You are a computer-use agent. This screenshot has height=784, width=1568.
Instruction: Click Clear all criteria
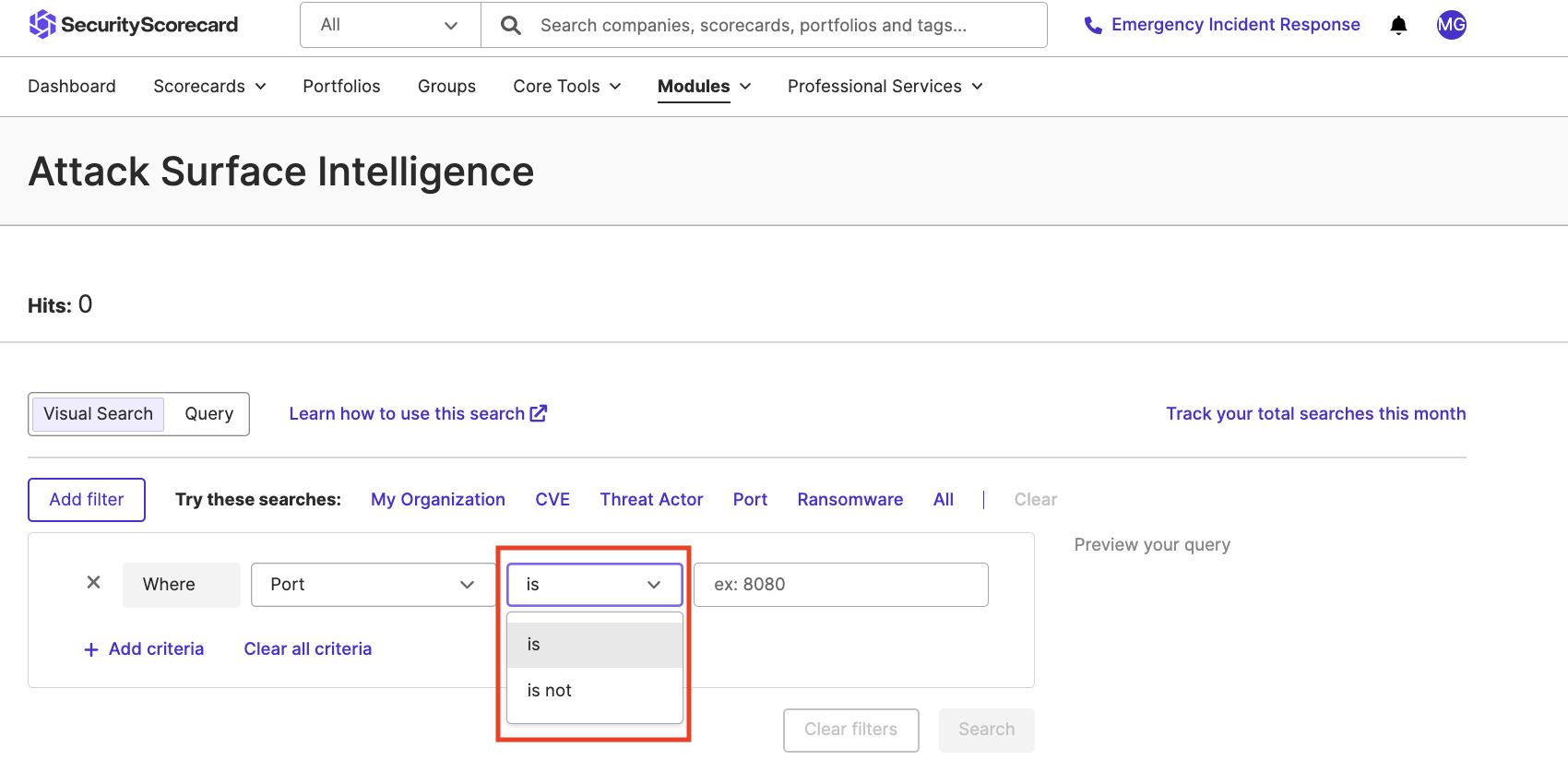point(308,649)
